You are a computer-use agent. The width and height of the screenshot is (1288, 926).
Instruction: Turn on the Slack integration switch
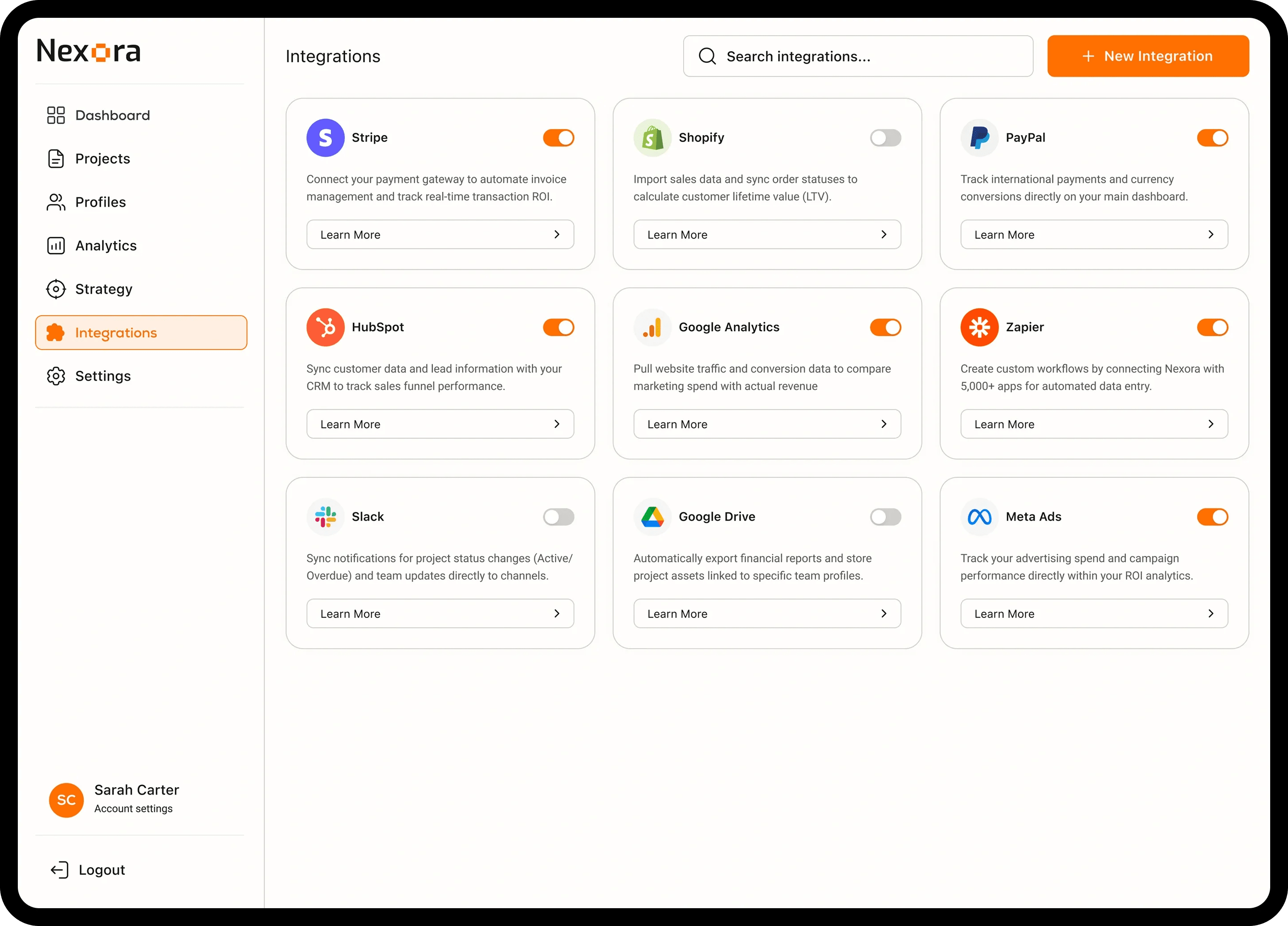(558, 517)
